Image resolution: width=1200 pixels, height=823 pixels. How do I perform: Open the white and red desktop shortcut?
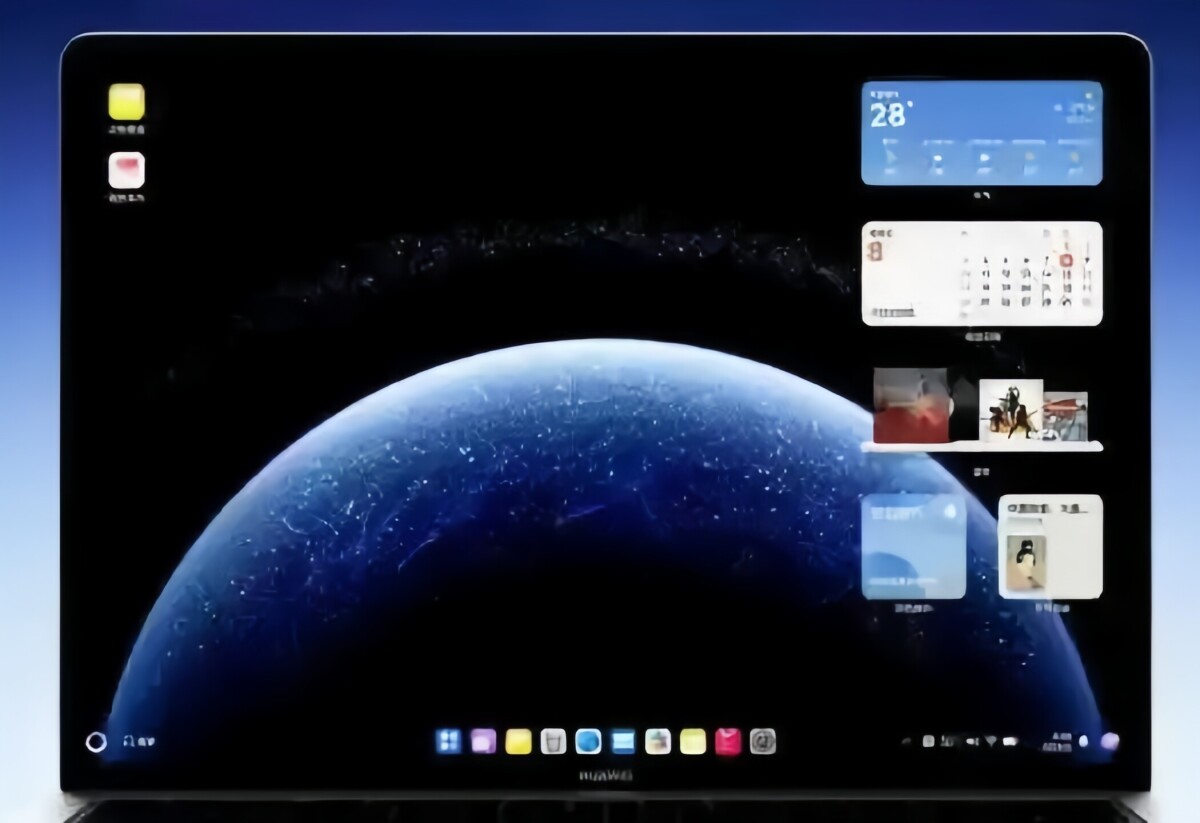(127, 170)
